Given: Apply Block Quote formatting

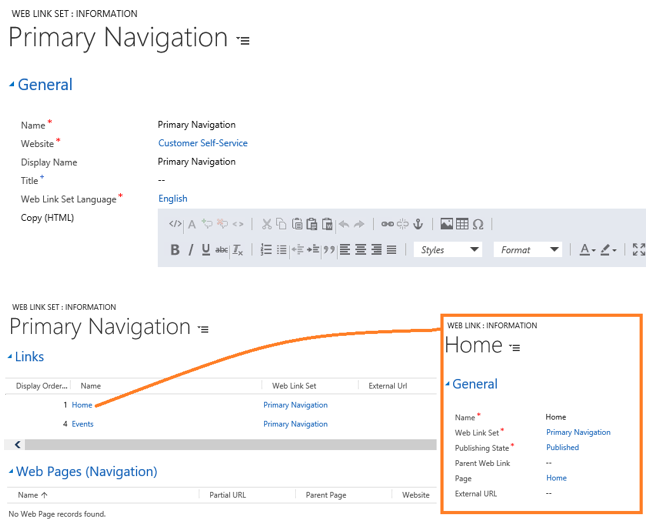Looking at the screenshot, I should coord(329,250).
